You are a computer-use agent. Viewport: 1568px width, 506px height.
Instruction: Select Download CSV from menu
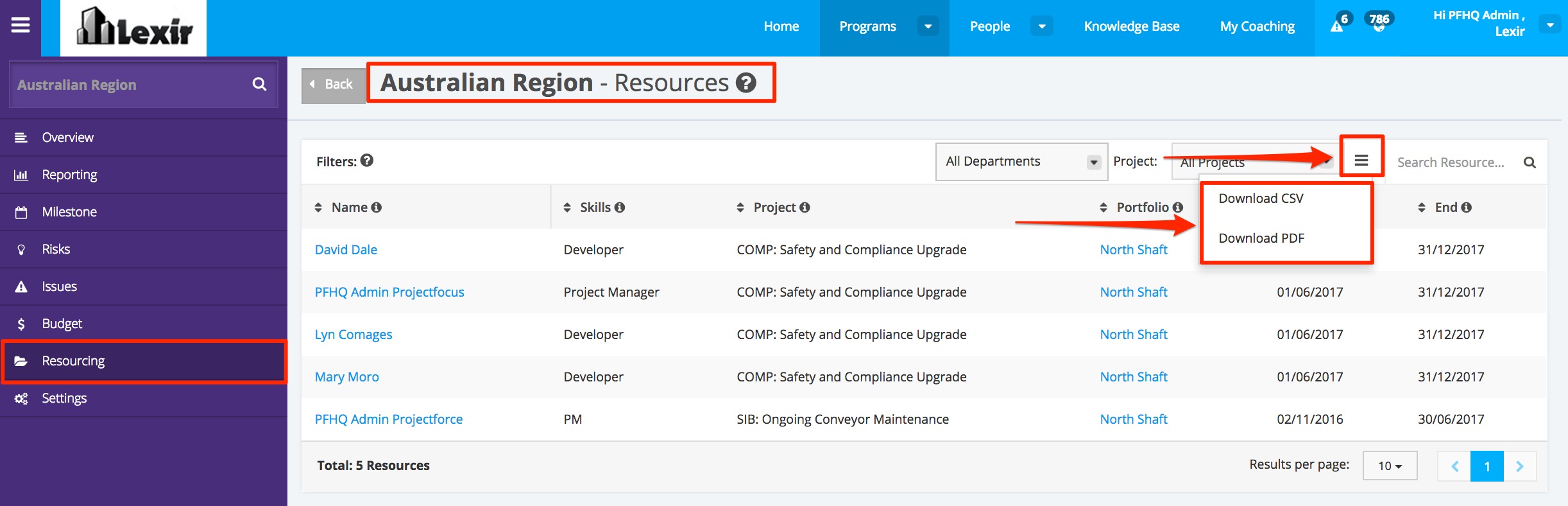[x=1261, y=198]
